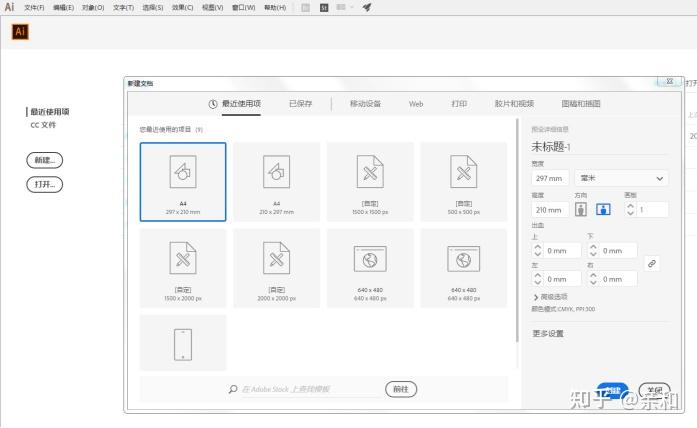Close the 新建文档 dialog with X
The image size is (697, 428).
coord(669,81)
